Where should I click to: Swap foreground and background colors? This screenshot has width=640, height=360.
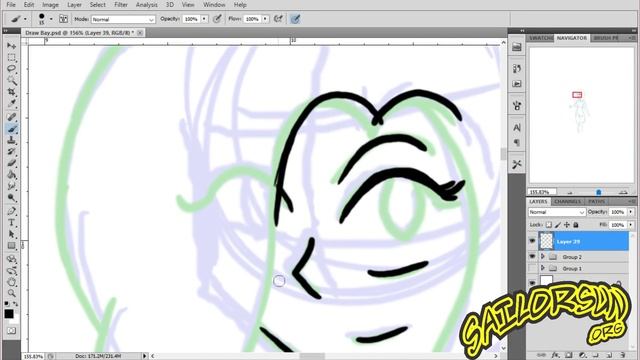(16, 304)
